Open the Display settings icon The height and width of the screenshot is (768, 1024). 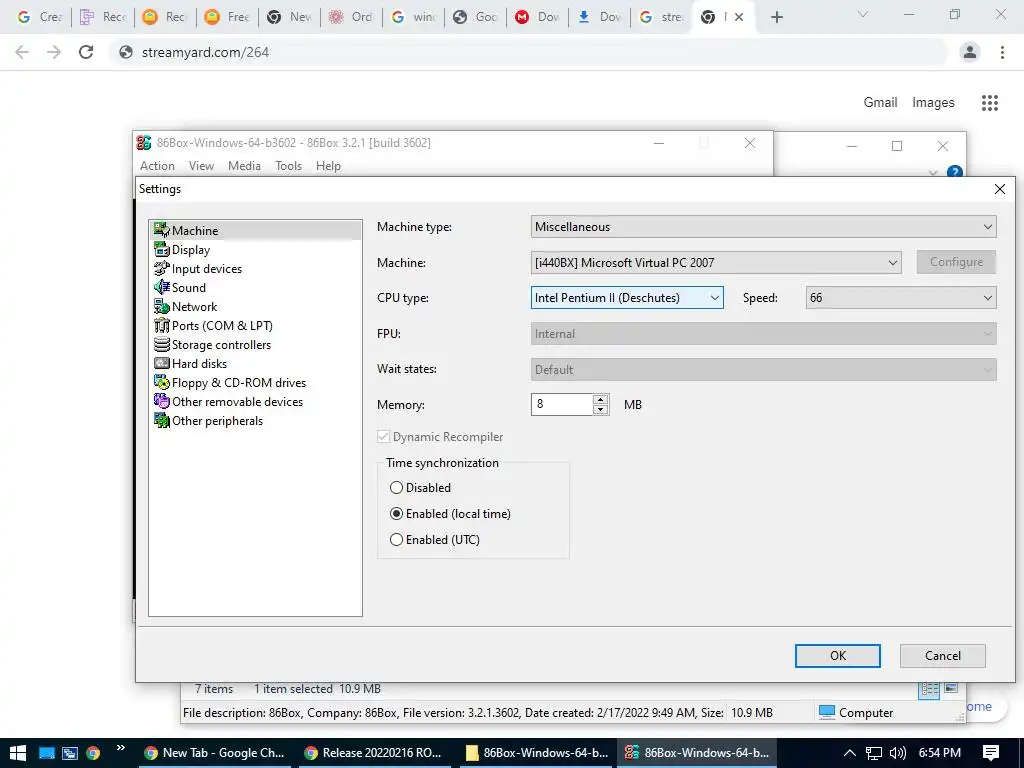pyautogui.click(x=161, y=249)
